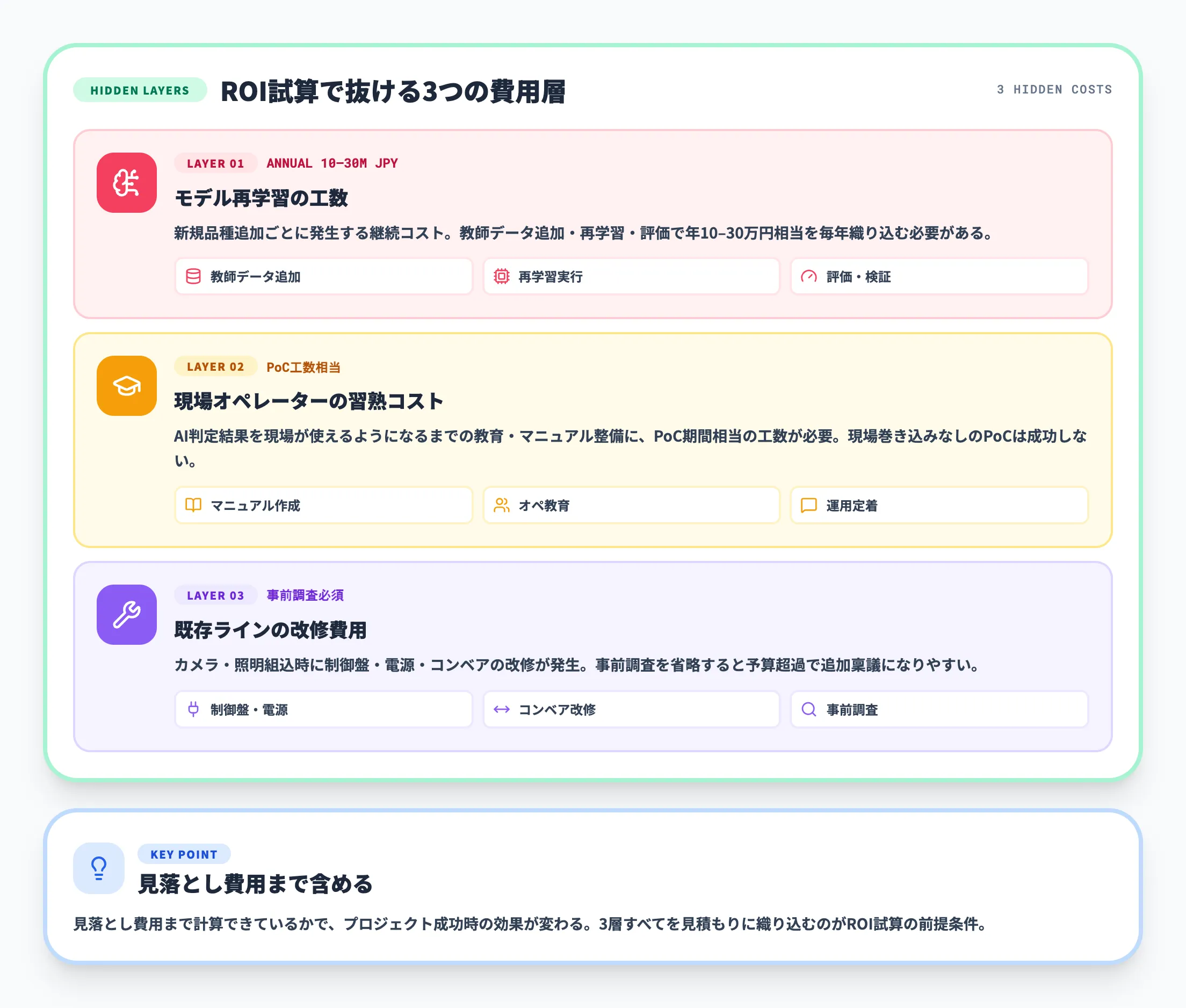Click the double arrow icon in コンベア改修
The image size is (1186, 1008).
(501, 709)
